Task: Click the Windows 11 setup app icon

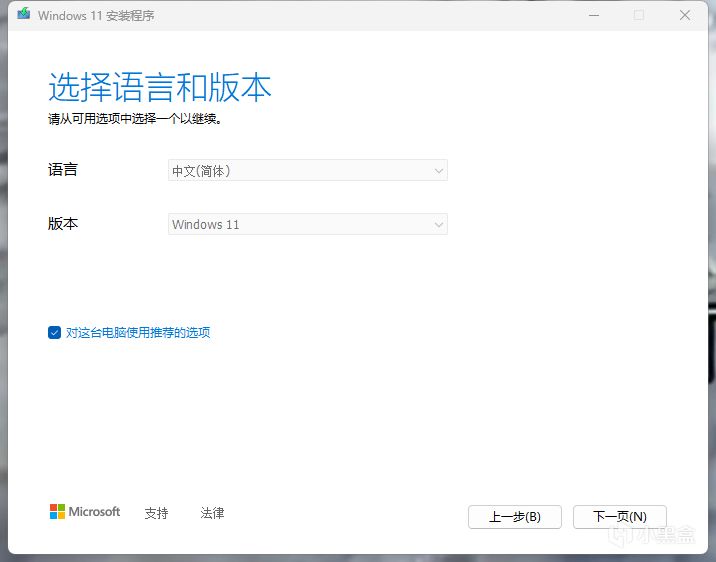Action: [x=24, y=14]
